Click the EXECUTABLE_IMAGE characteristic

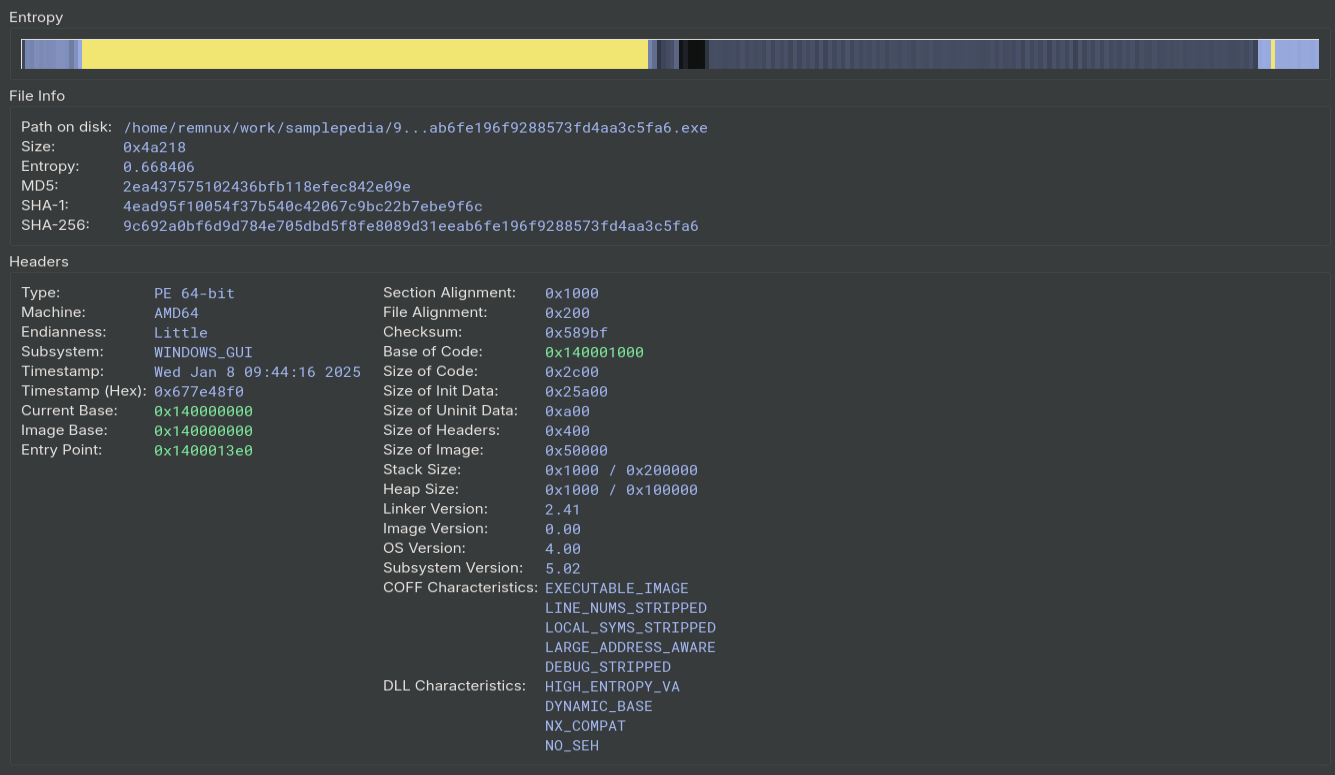617,588
